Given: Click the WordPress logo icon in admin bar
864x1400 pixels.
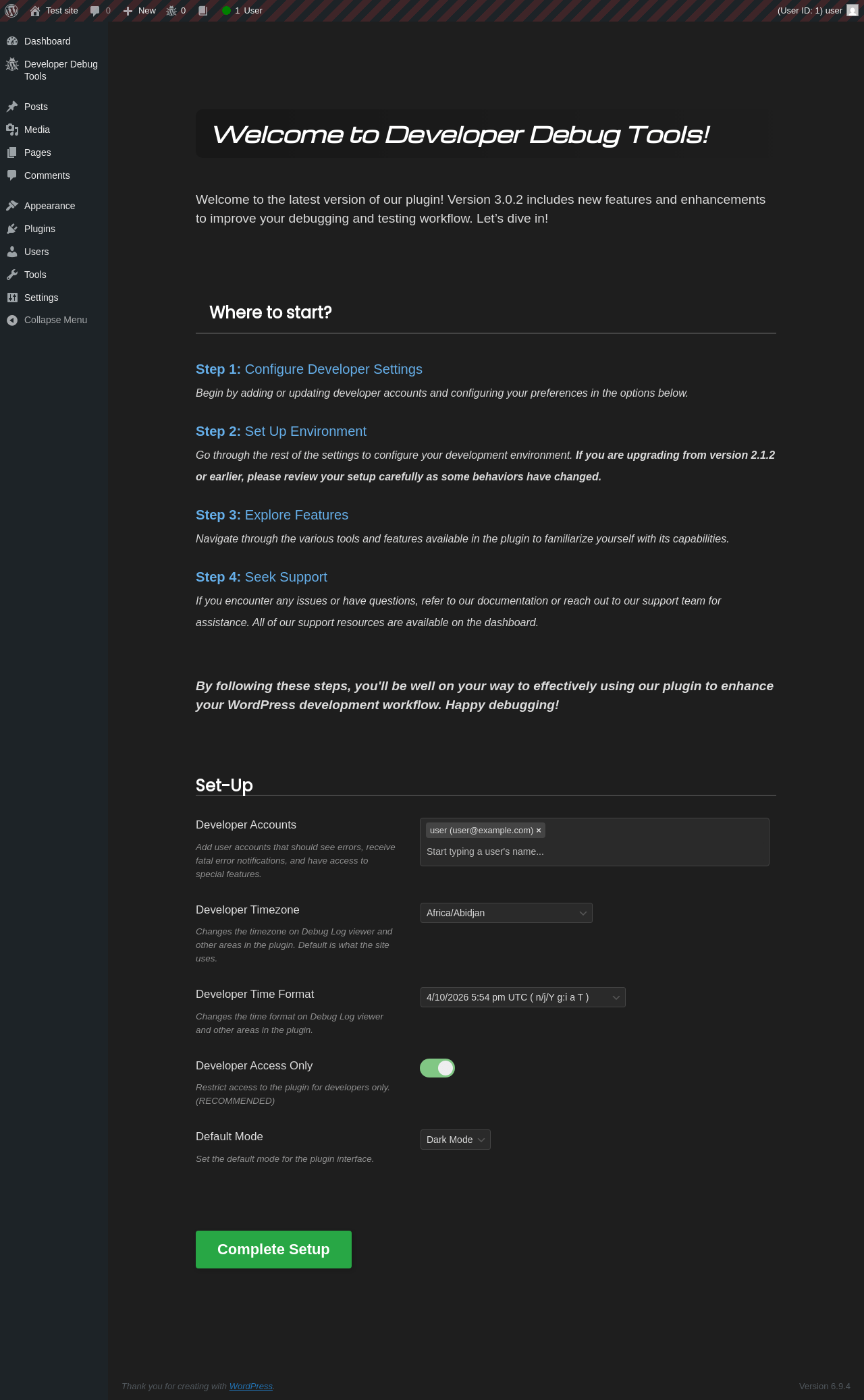Looking at the screenshot, I should click(11, 11).
